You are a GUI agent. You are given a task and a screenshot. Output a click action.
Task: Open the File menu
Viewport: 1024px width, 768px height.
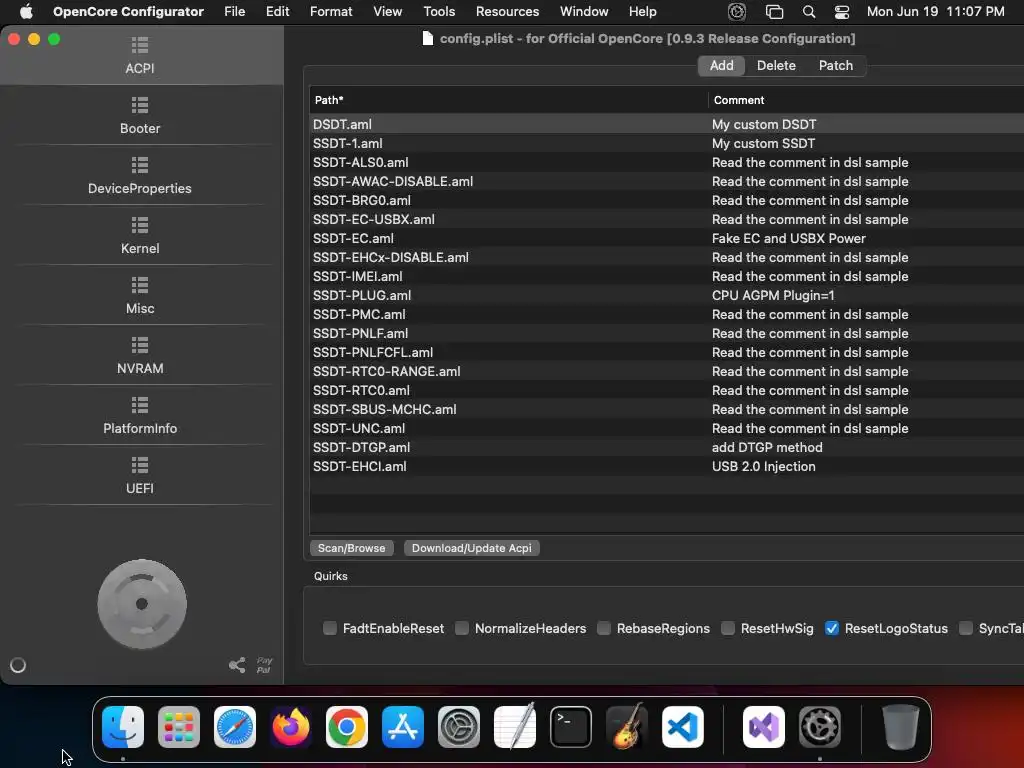click(234, 12)
